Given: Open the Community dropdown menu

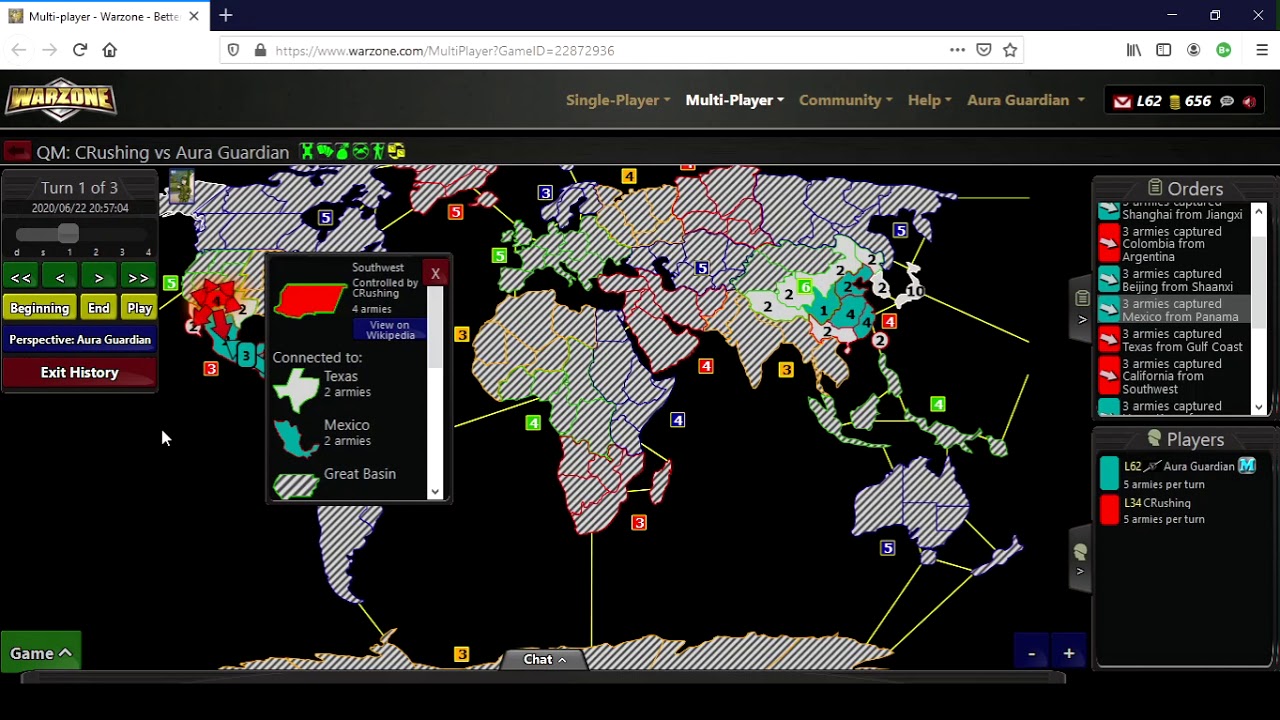Looking at the screenshot, I should pos(845,100).
